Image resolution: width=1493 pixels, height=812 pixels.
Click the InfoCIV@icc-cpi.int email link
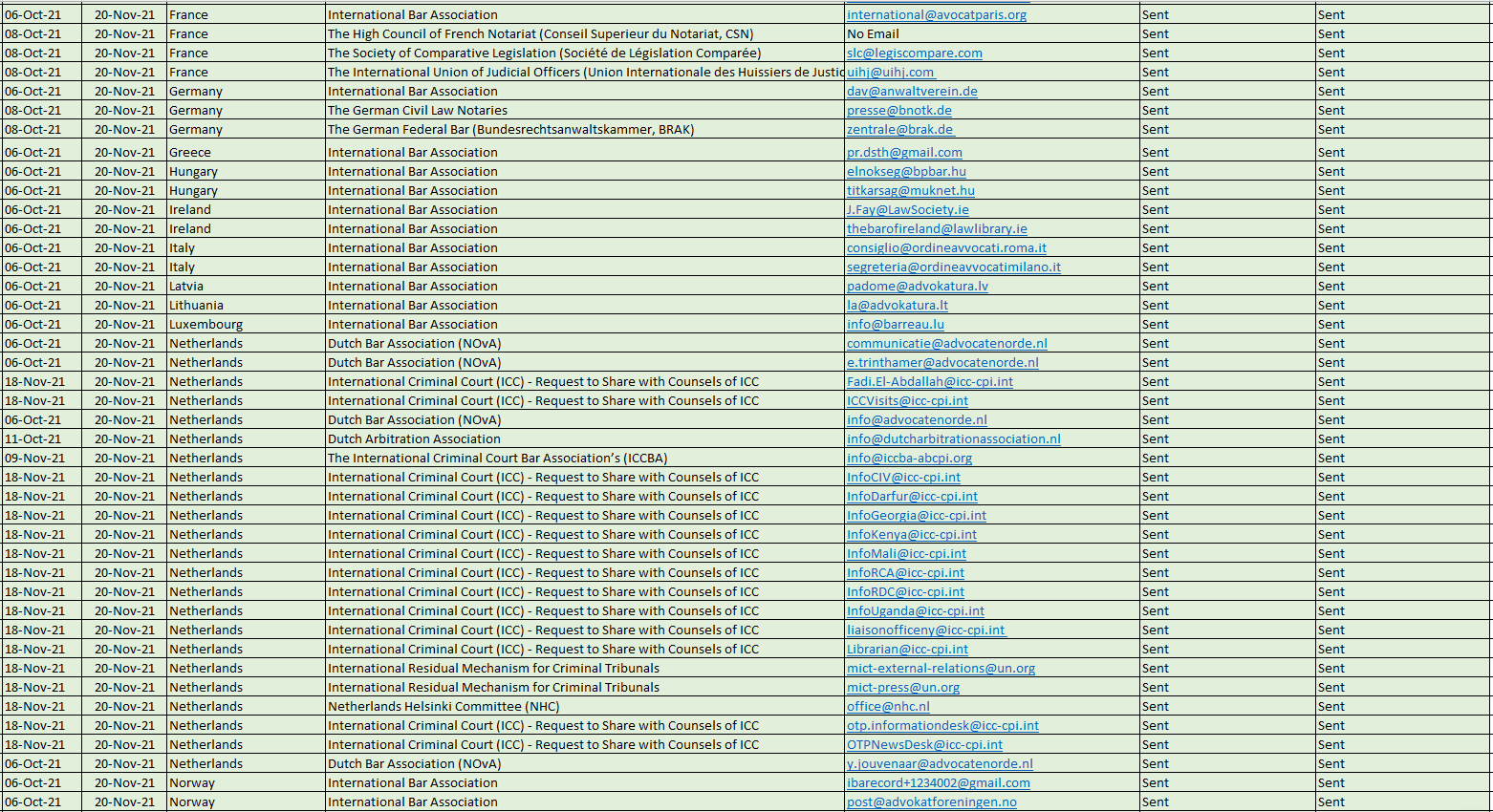[903, 478]
